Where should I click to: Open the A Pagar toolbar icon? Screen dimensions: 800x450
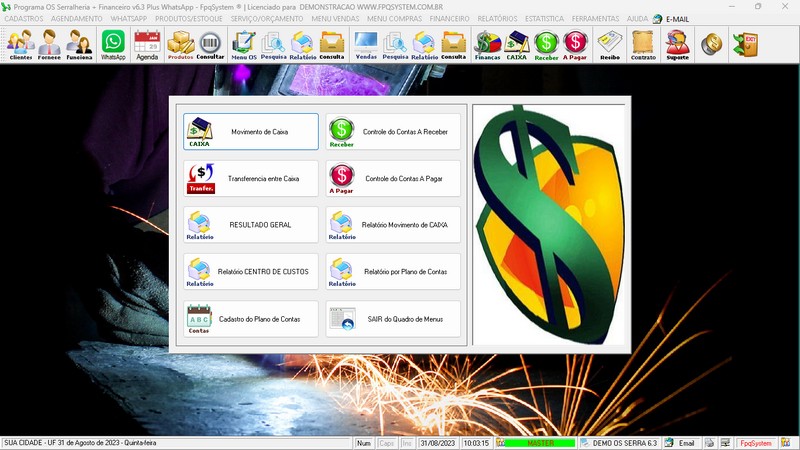pos(575,44)
